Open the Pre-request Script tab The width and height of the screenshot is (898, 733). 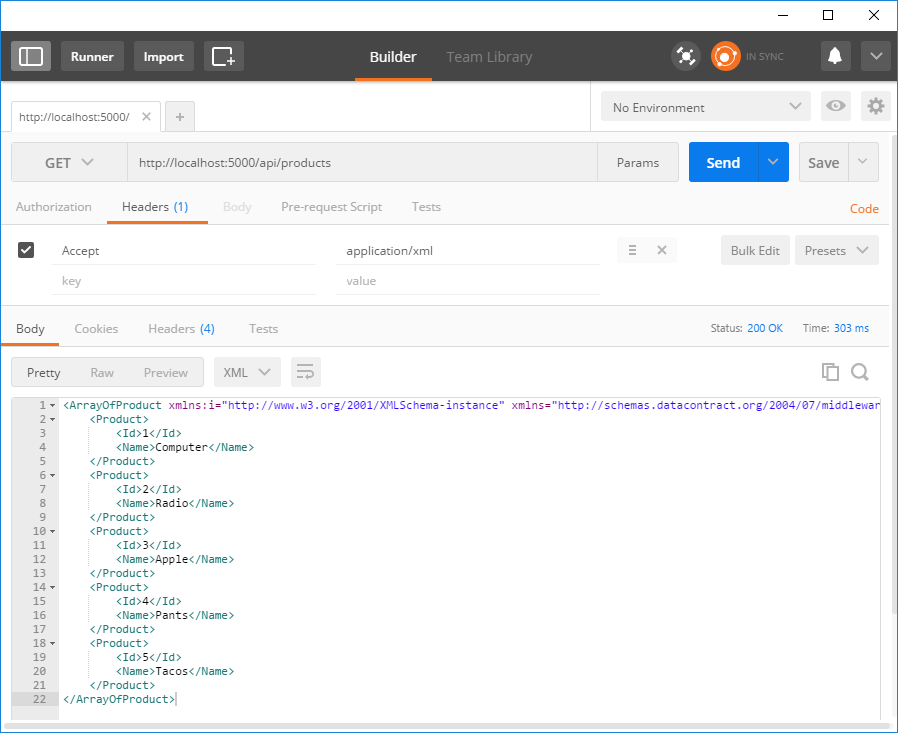click(331, 207)
